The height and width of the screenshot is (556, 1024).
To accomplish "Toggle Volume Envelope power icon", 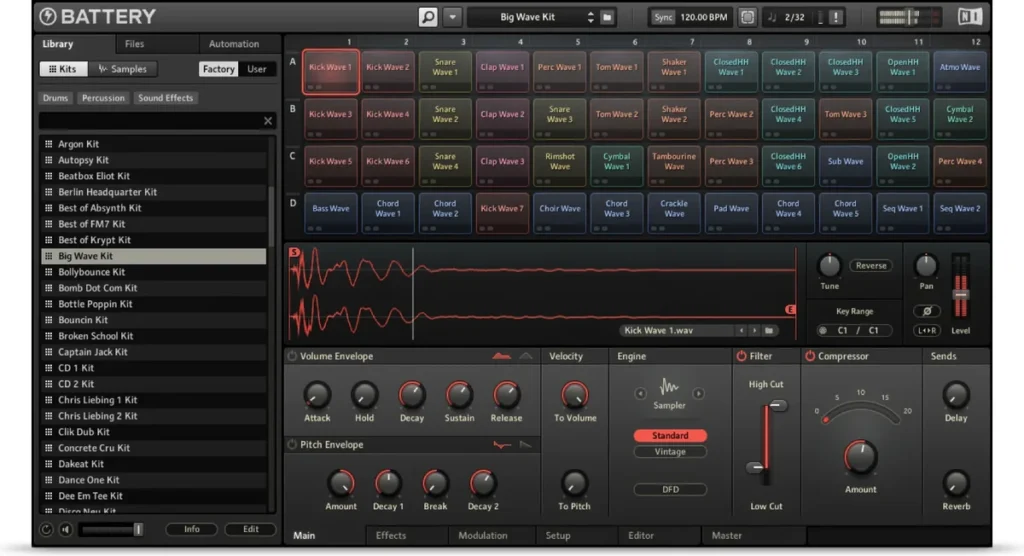I will click(x=292, y=356).
